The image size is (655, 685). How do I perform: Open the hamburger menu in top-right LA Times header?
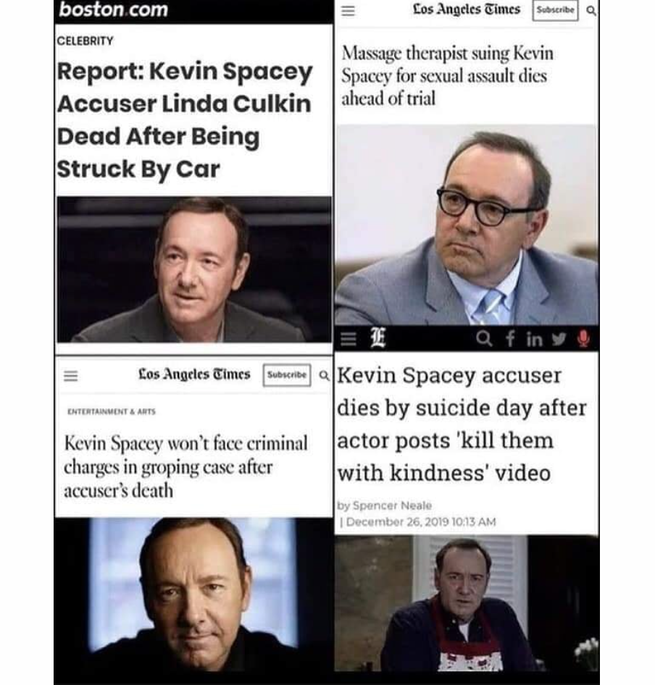(x=348, y=10)
